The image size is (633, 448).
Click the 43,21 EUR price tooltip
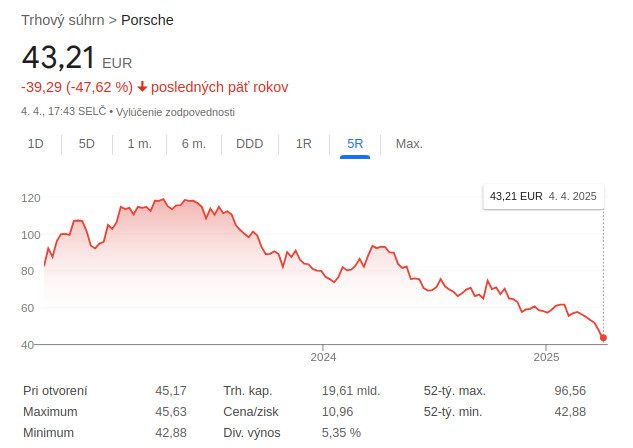pos(542,196)
